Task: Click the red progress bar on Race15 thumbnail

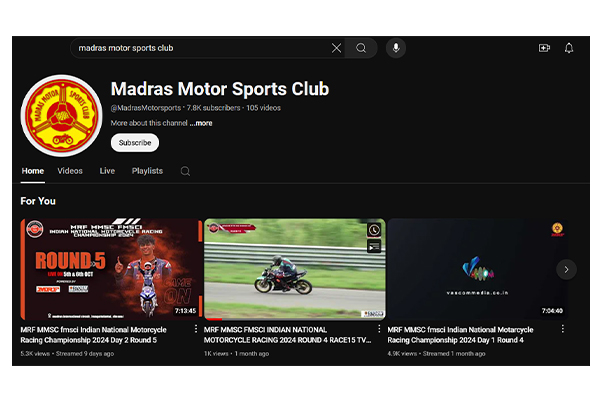Action: pyautogui.click(x=213, y=319)
